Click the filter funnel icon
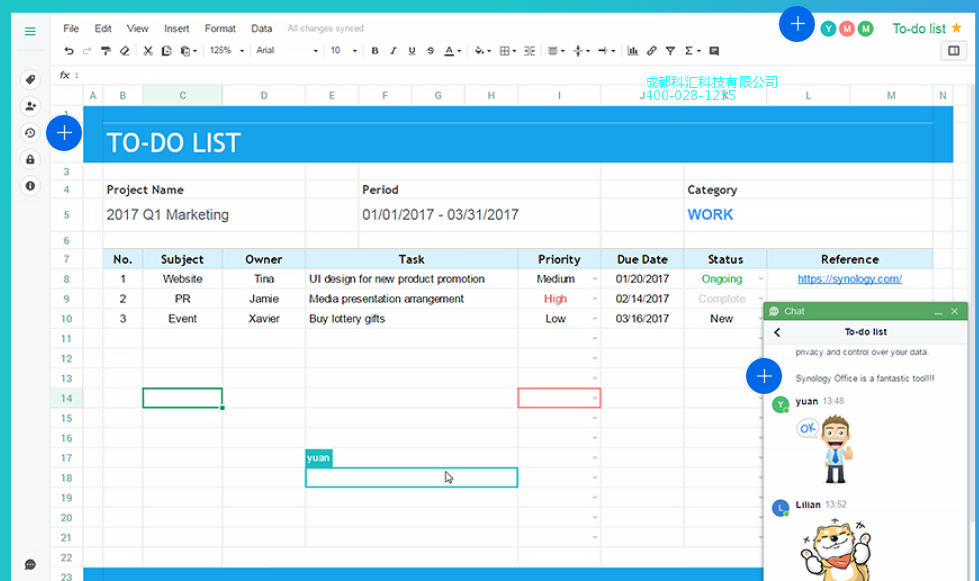The image size is (979, 581). click(x=670, y=51)
